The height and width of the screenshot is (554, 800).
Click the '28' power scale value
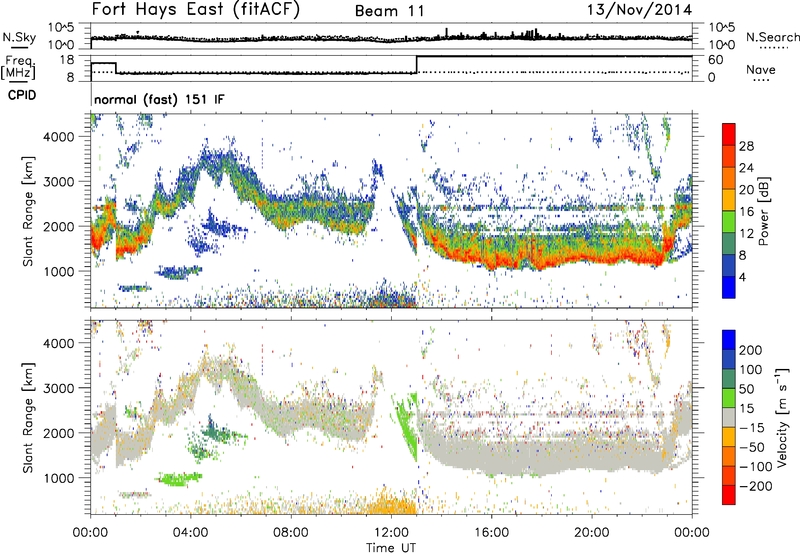[x=746, y=146]
